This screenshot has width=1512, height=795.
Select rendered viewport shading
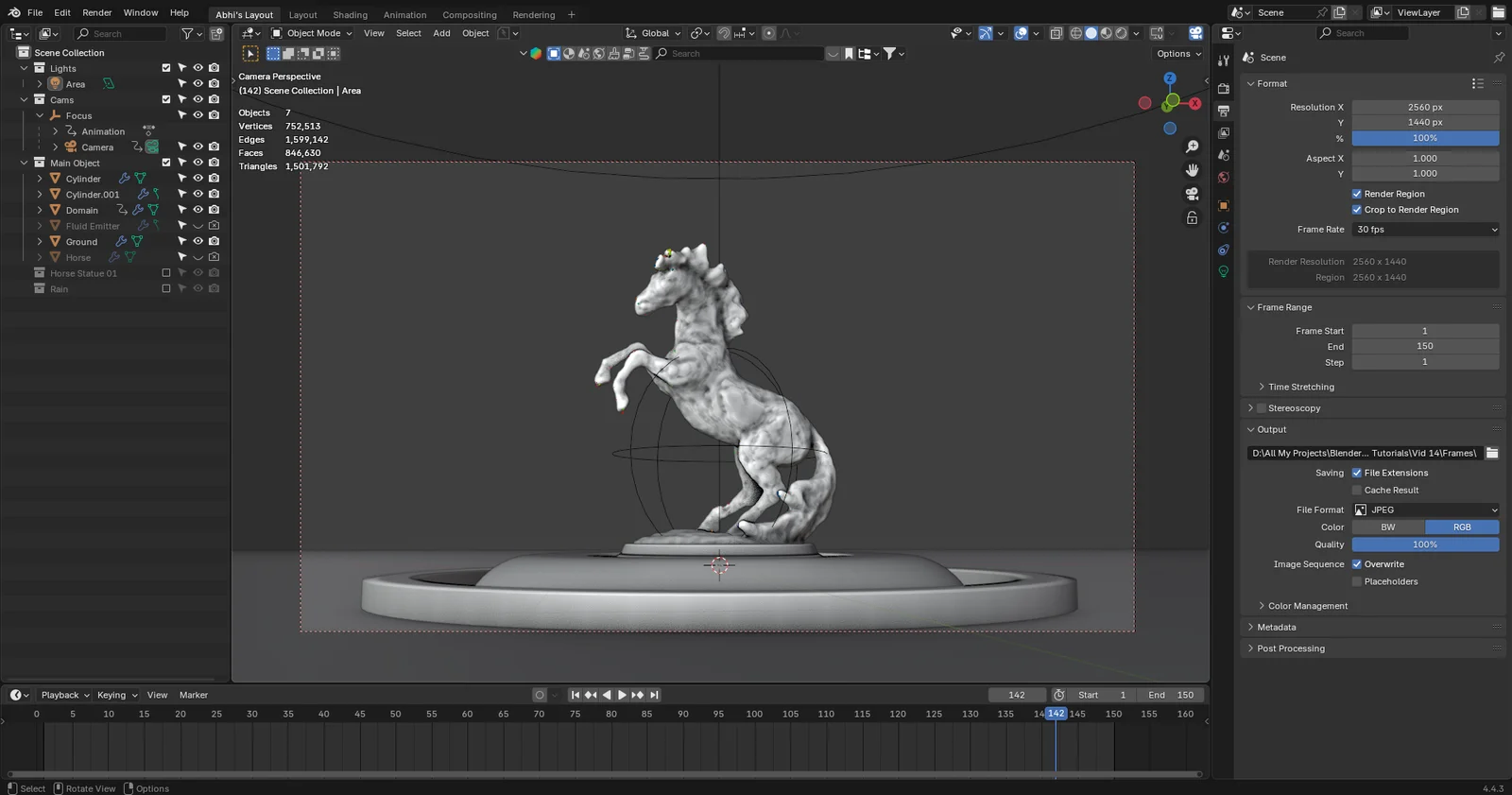tap(1122, 33)
